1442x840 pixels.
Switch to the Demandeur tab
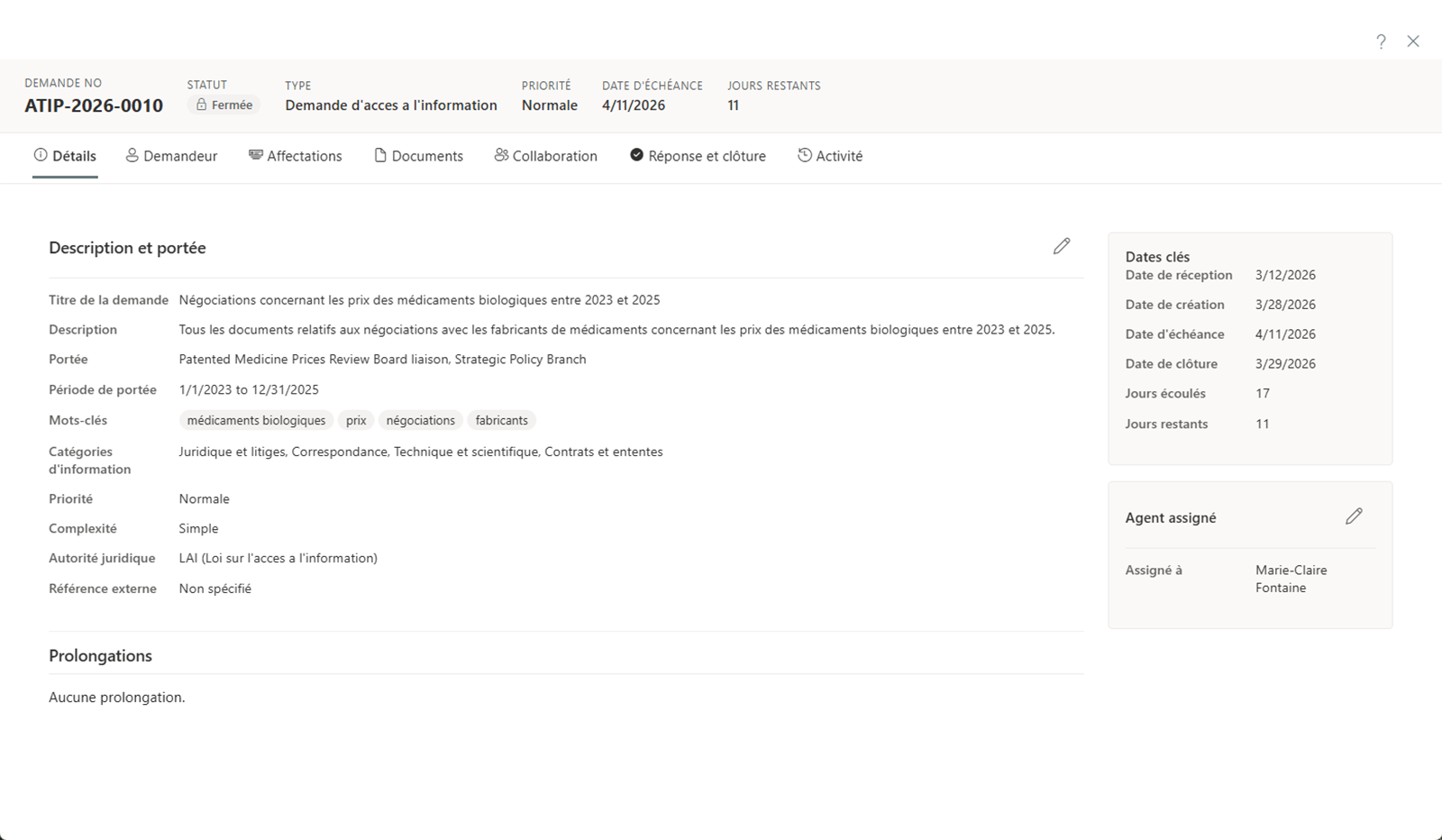pyautogui.click(x=171, y=156)
